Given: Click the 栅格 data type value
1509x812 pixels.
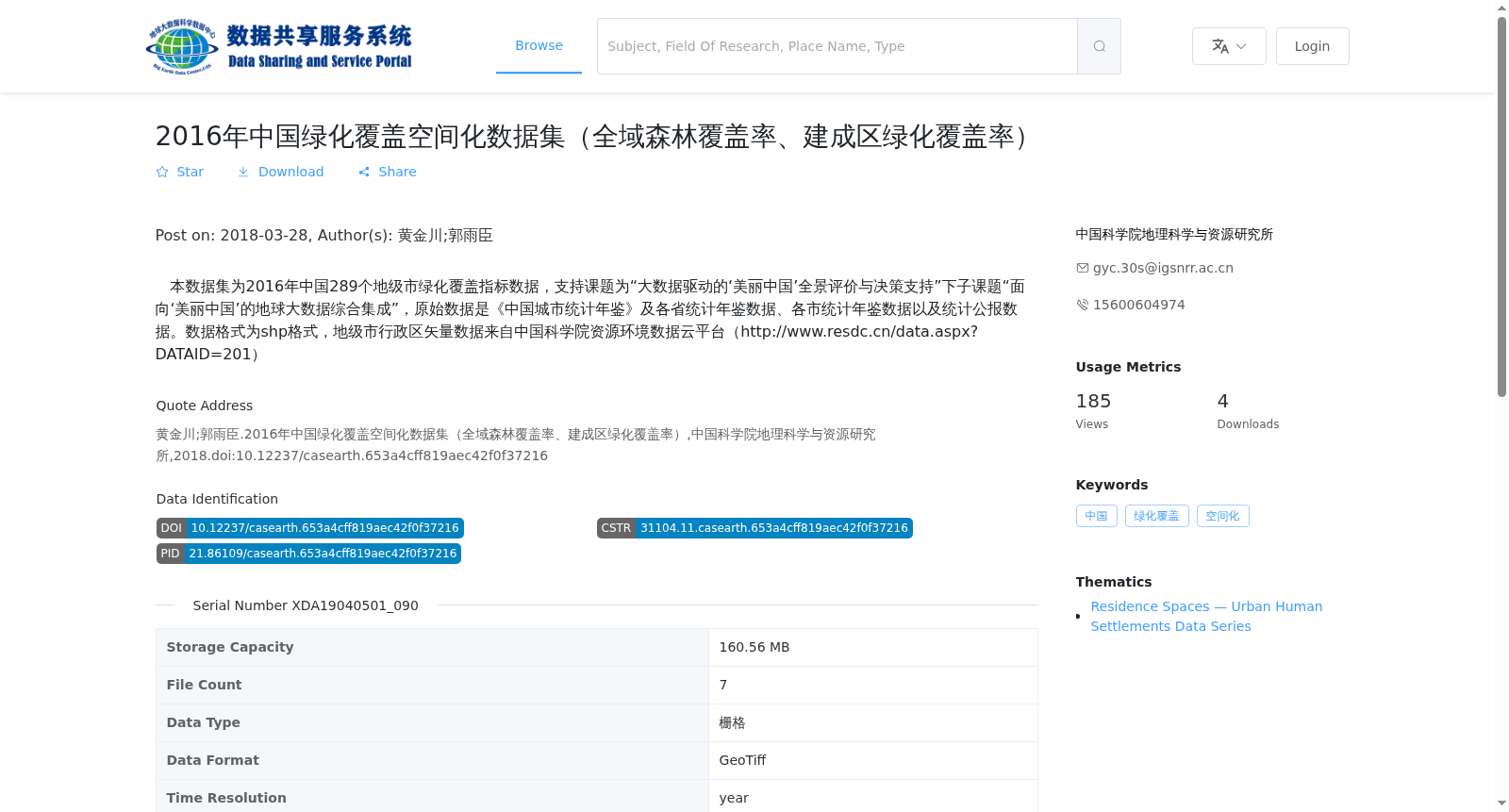Looking at the screenshot, I should 732,722.
